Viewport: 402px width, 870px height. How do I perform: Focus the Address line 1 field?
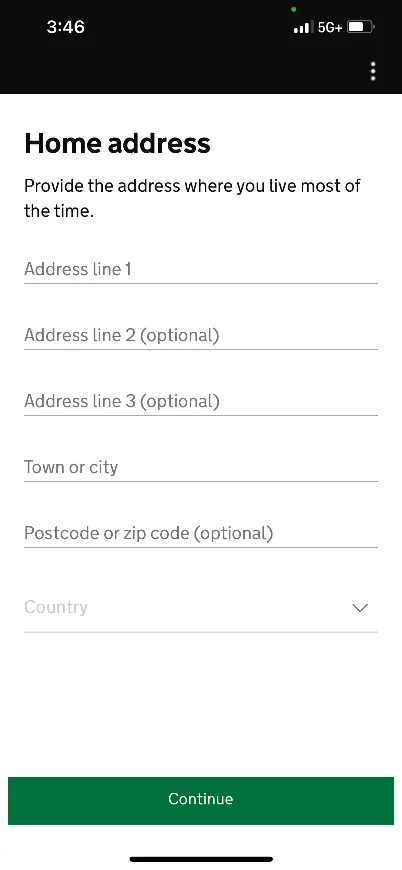point(201,270)
